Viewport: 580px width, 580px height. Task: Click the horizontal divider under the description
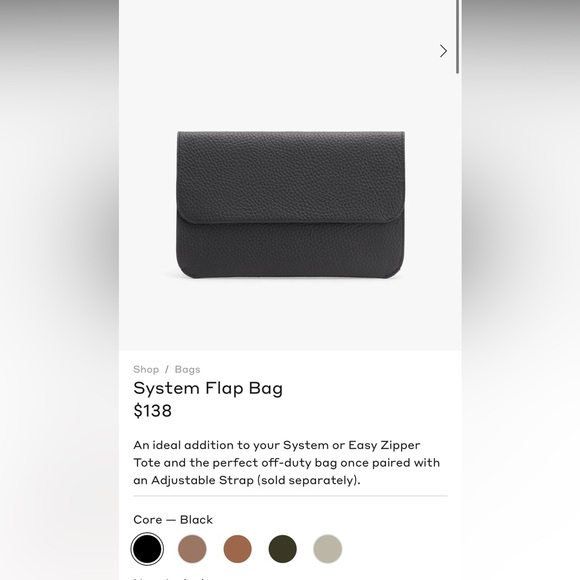[290, 496]
